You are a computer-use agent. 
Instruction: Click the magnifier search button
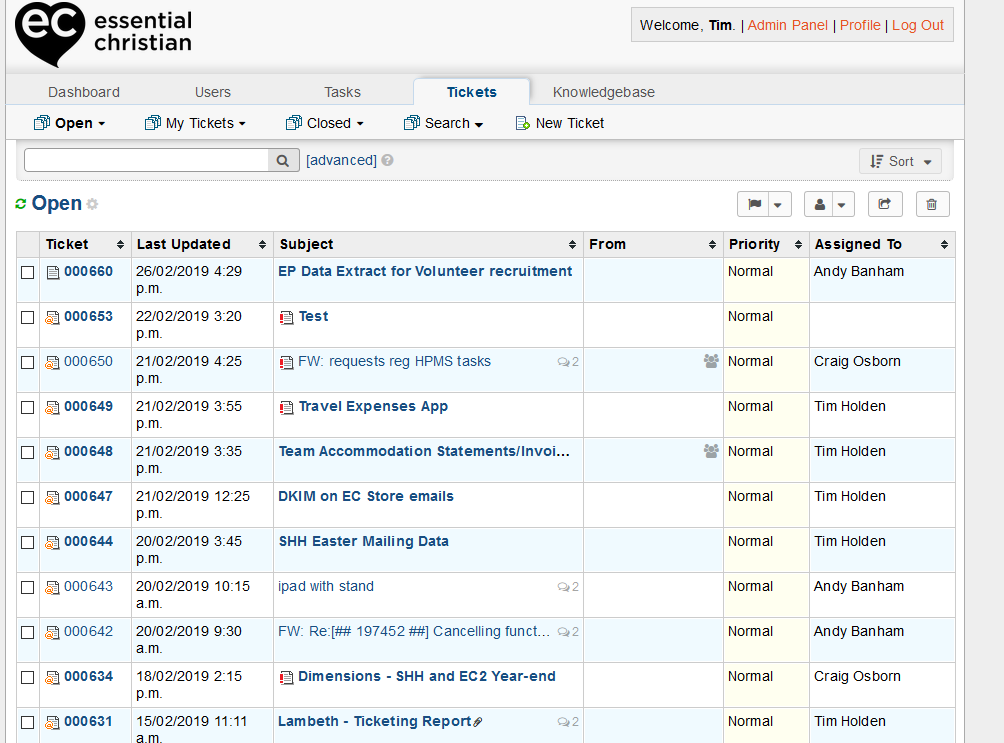[x=283, y=160]
